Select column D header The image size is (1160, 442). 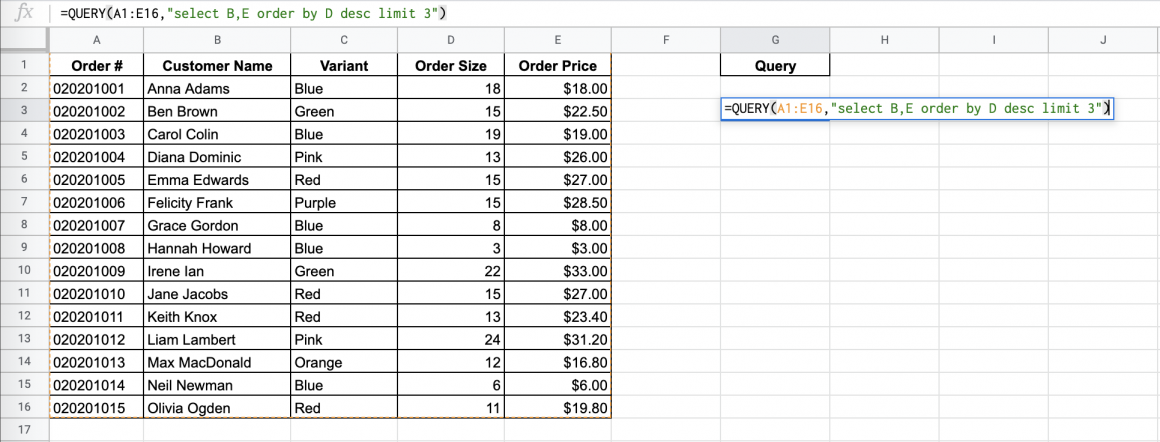[x=450, y=40]
